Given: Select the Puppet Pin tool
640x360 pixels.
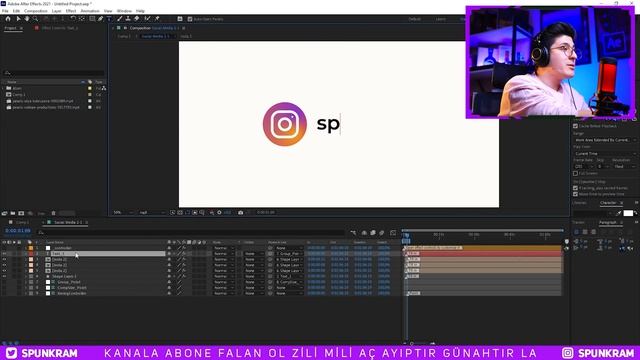Looking at the screenshot, I should pyautogui.click(x=157, y=19).
